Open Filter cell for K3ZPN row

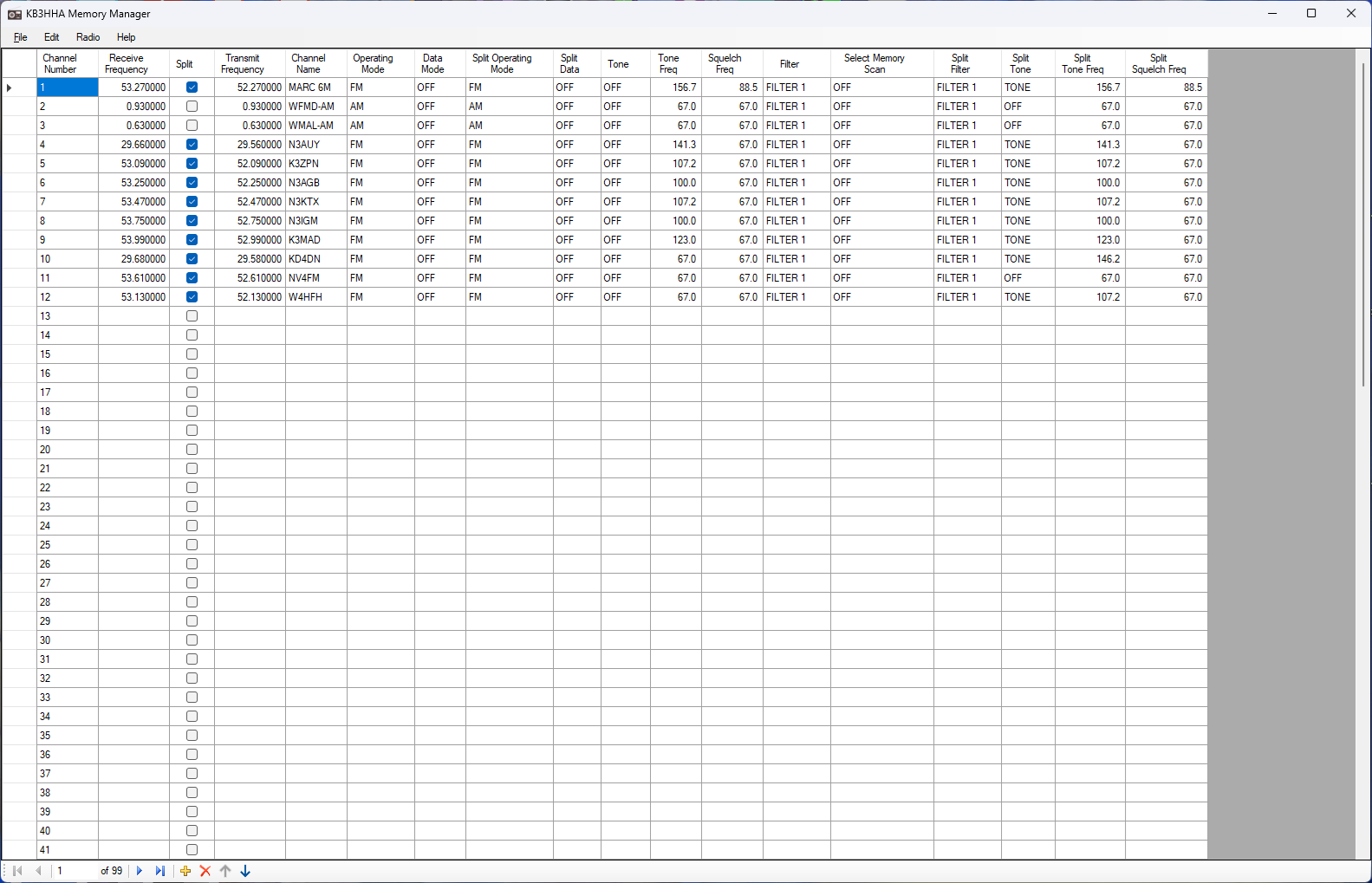pos(797,164)
